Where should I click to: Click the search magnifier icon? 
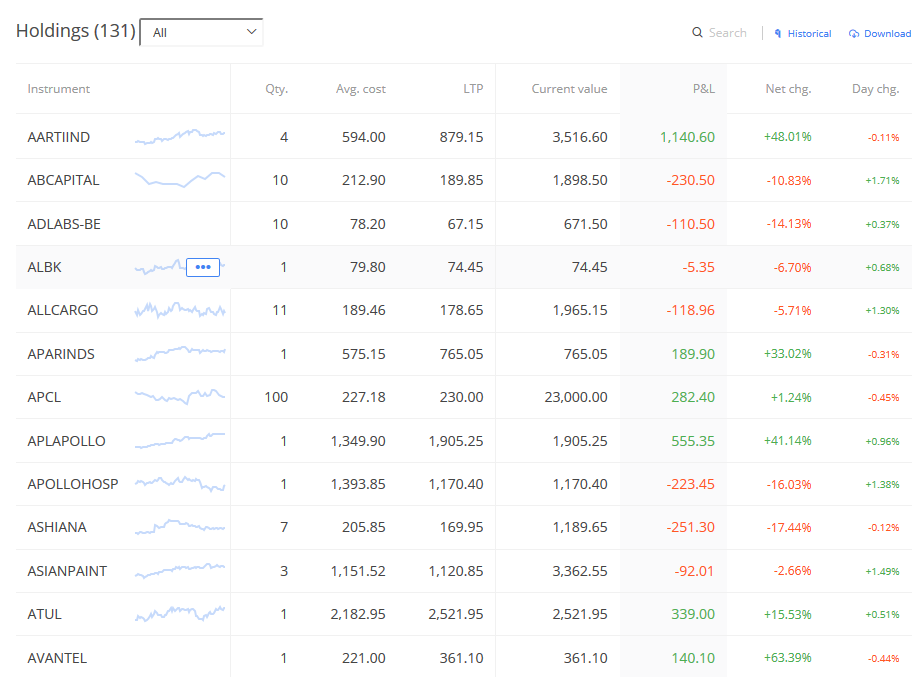697,32
